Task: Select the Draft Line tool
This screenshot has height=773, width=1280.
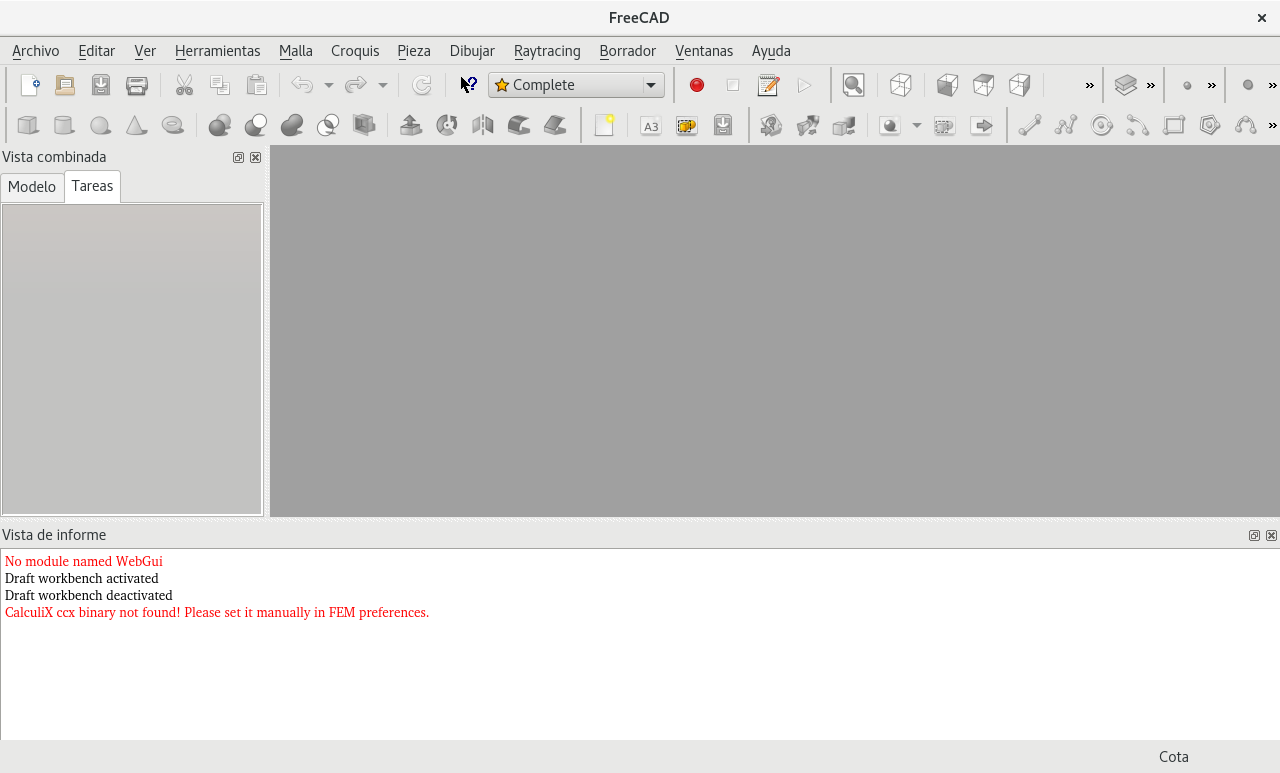Action: pyautogui.click(x=1030, y=125)
